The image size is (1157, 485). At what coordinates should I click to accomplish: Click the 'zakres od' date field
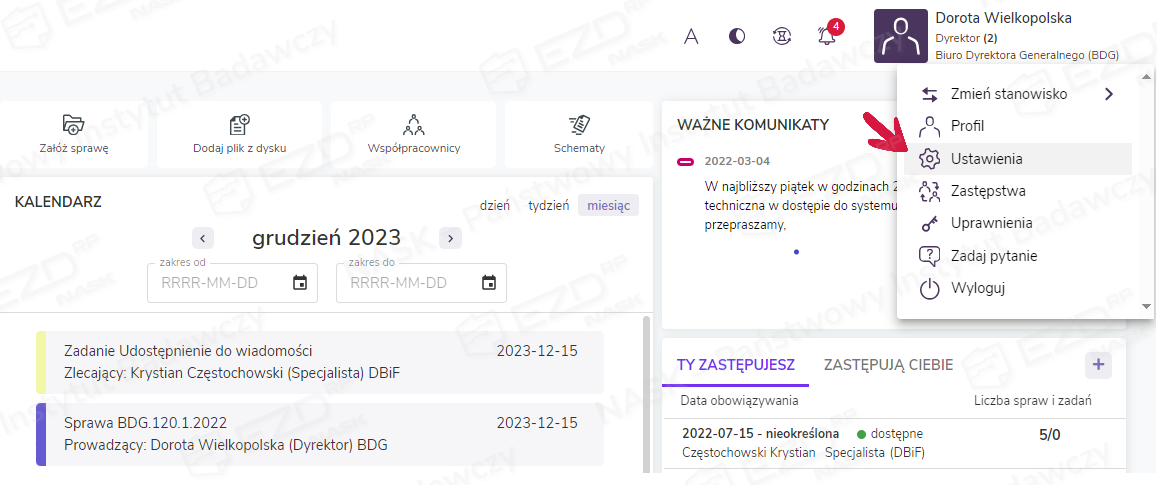(x=220, y=283)
